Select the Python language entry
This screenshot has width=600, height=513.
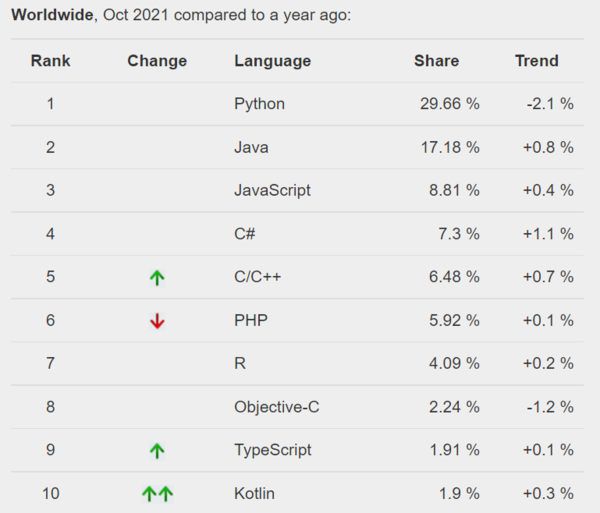pos(259,104)
